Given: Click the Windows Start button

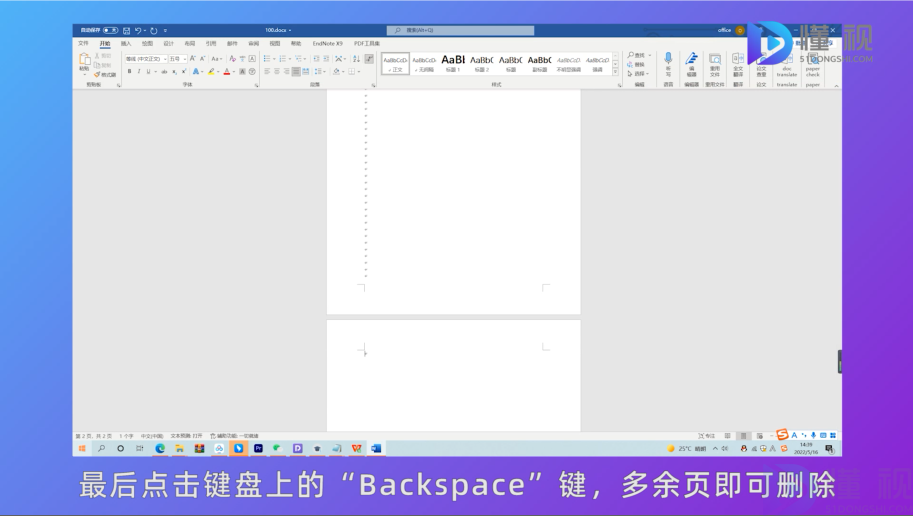Looking at the screenshot, I should click(x=82, y=448).
